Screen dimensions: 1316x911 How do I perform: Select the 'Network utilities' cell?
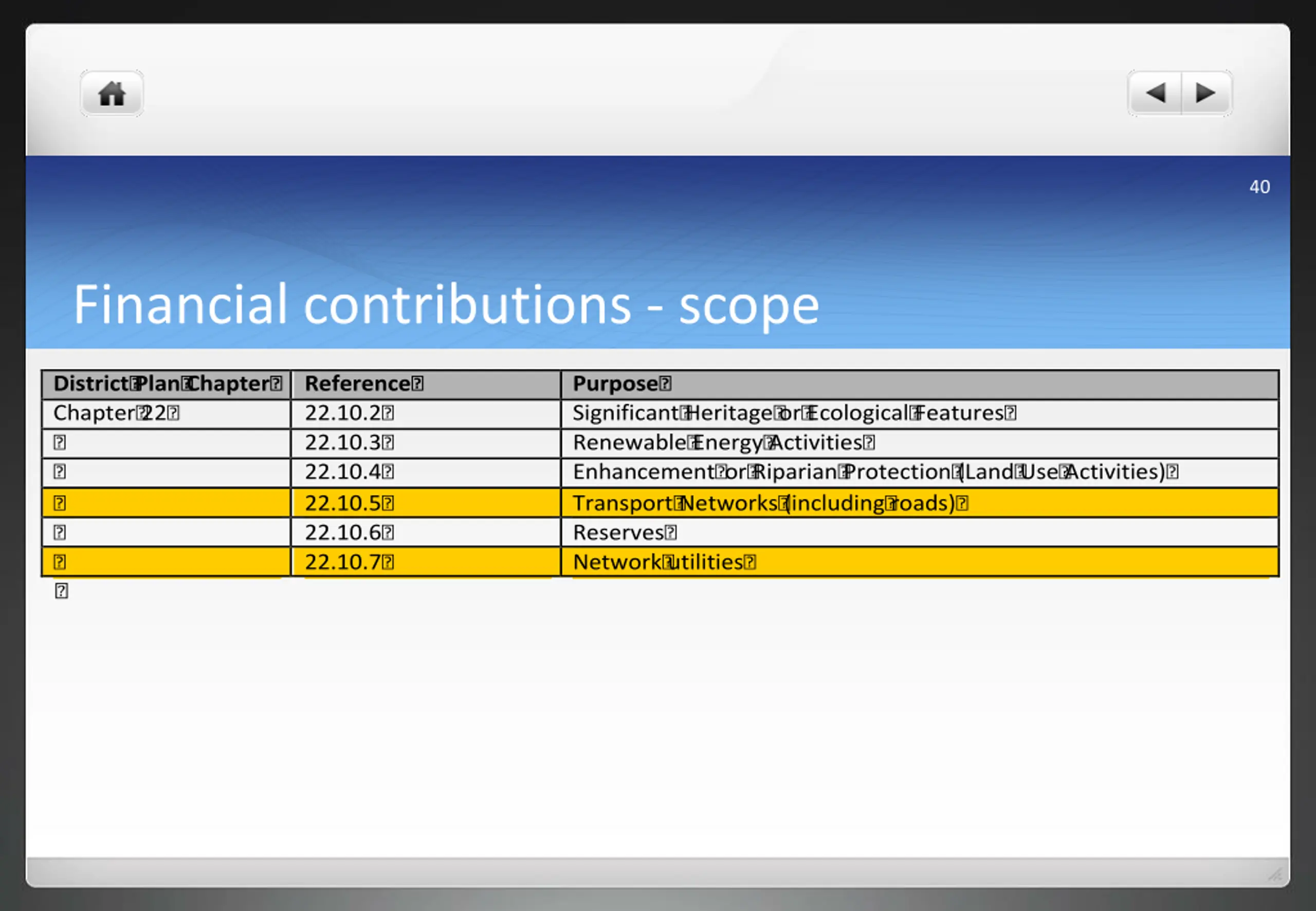664,562
